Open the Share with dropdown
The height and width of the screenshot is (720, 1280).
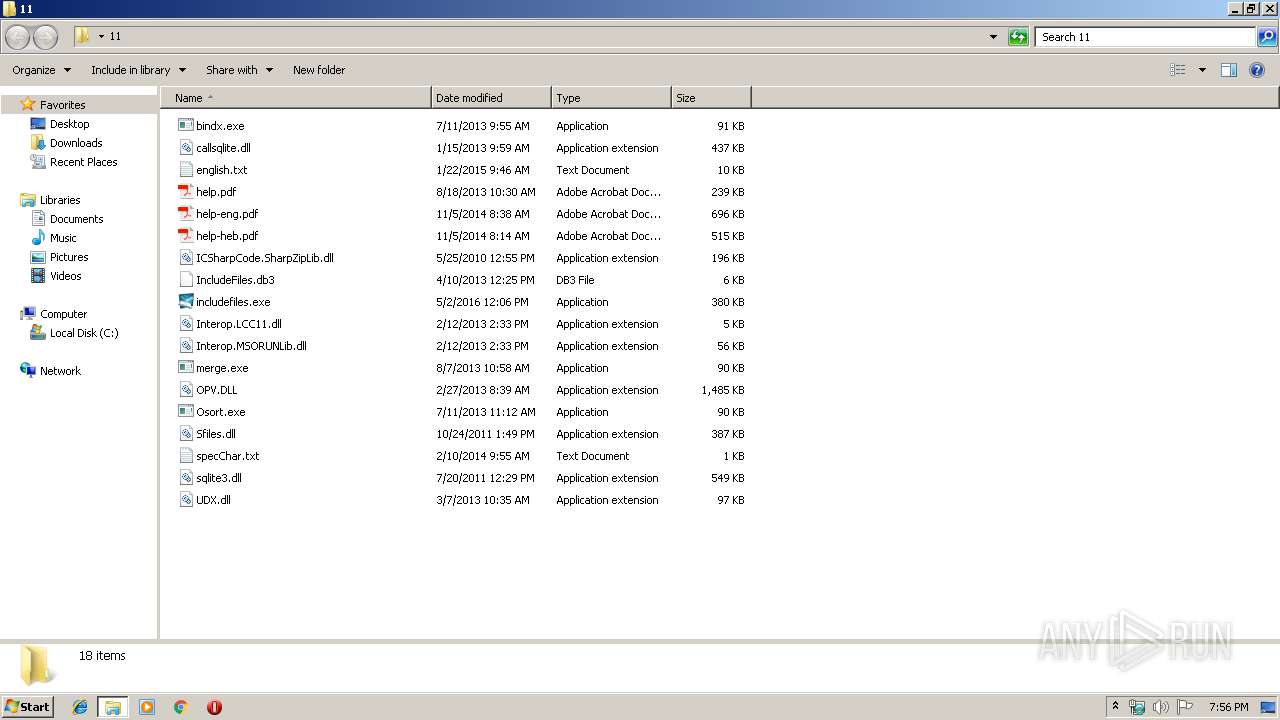click(239, 70)
